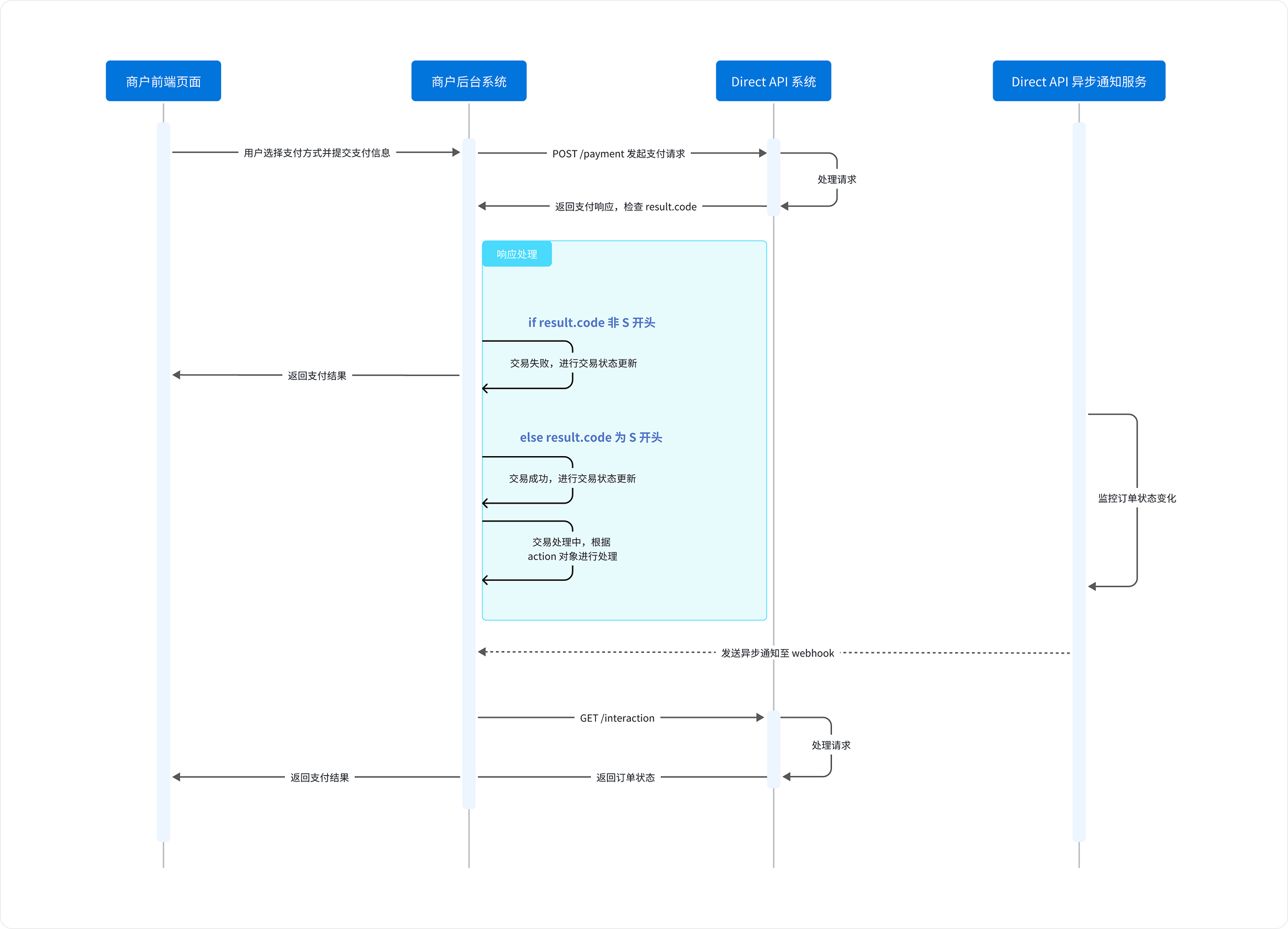
Task: Click the 发送异步通知至 webhook dashed message label
Action: (777, 653)
